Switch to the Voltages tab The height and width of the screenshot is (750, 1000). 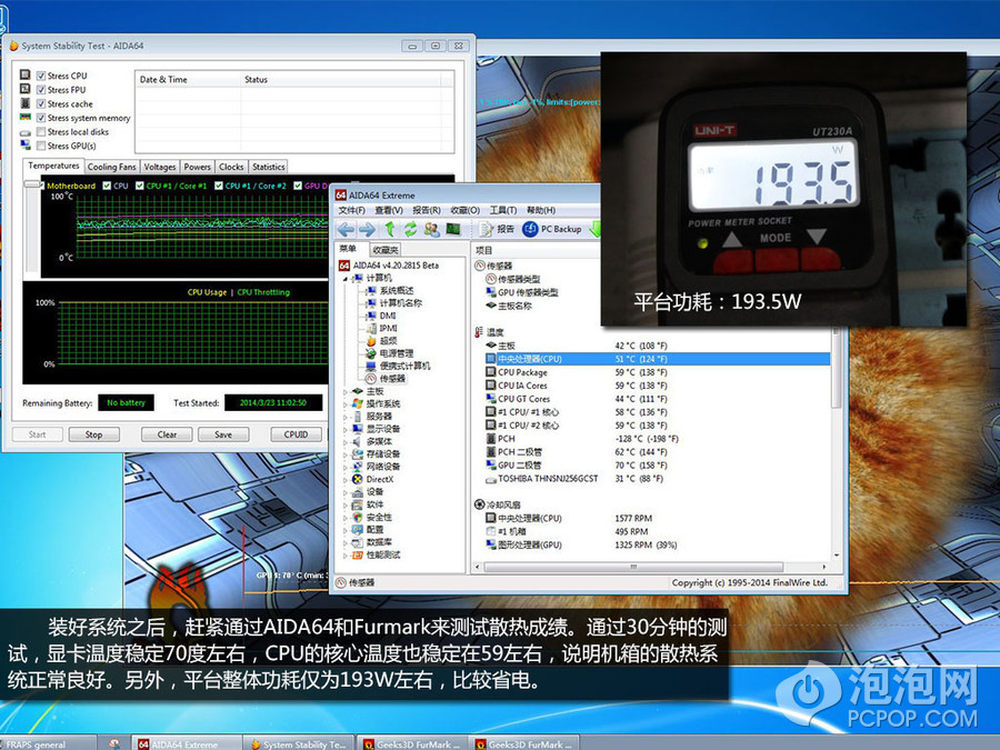click(x=159, y=167)
